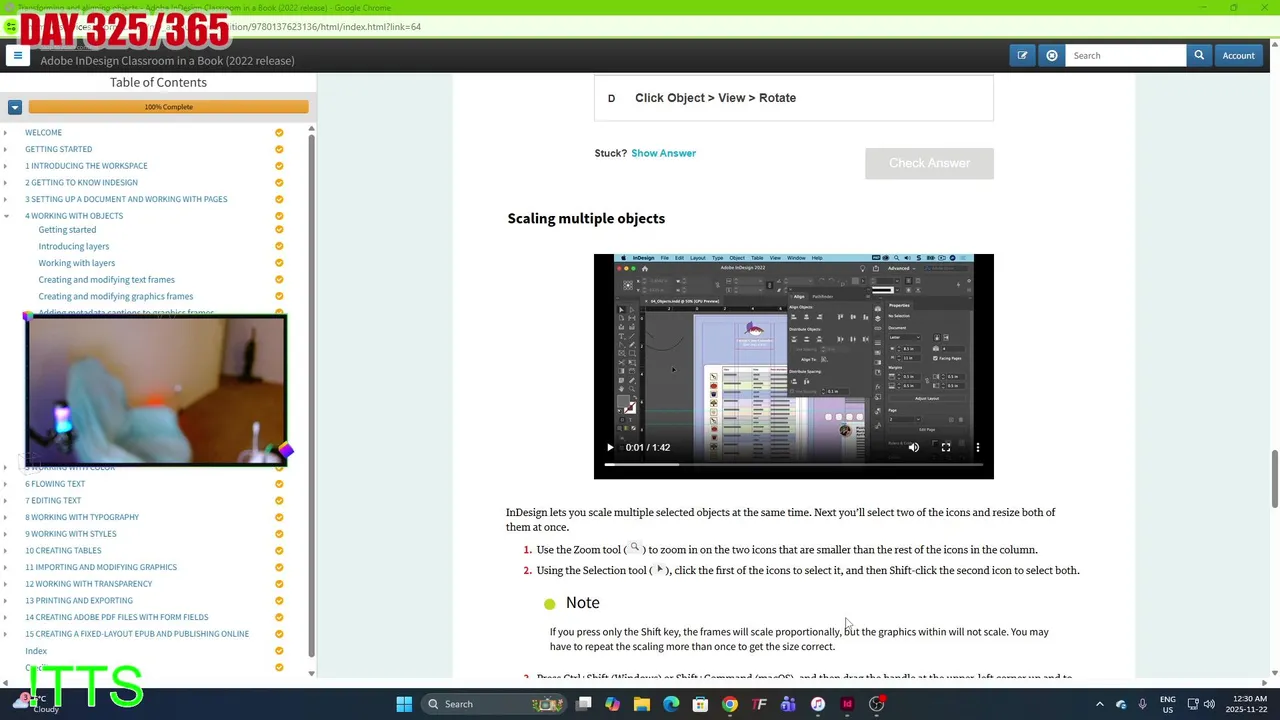This screenshot has height=720, width=1280.
Task: Open File Explorer from the taskbar
Action: [642, 704]
